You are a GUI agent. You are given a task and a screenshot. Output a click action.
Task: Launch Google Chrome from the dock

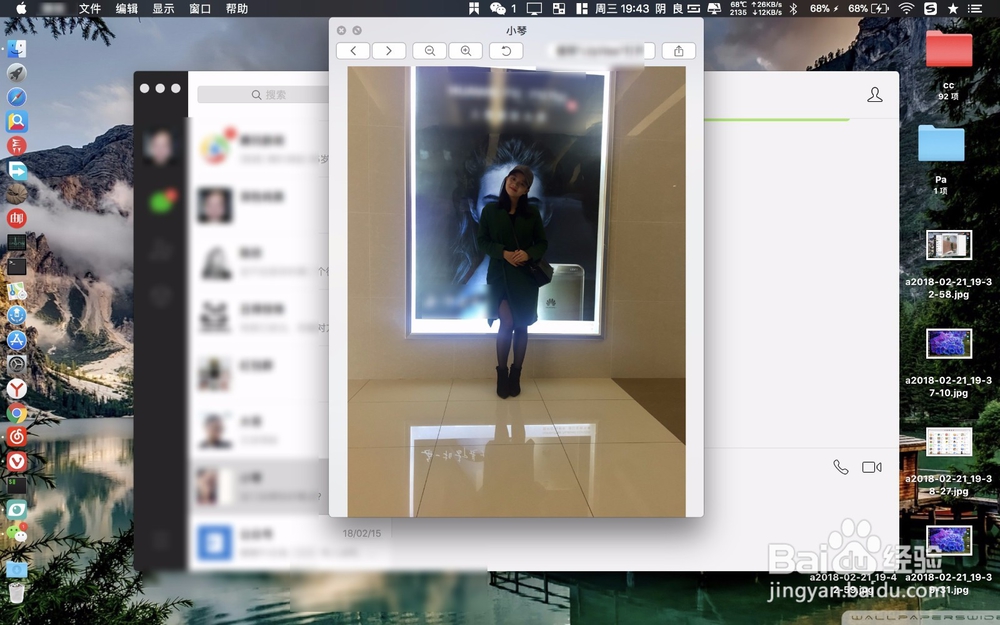click(x=17, y=413)
